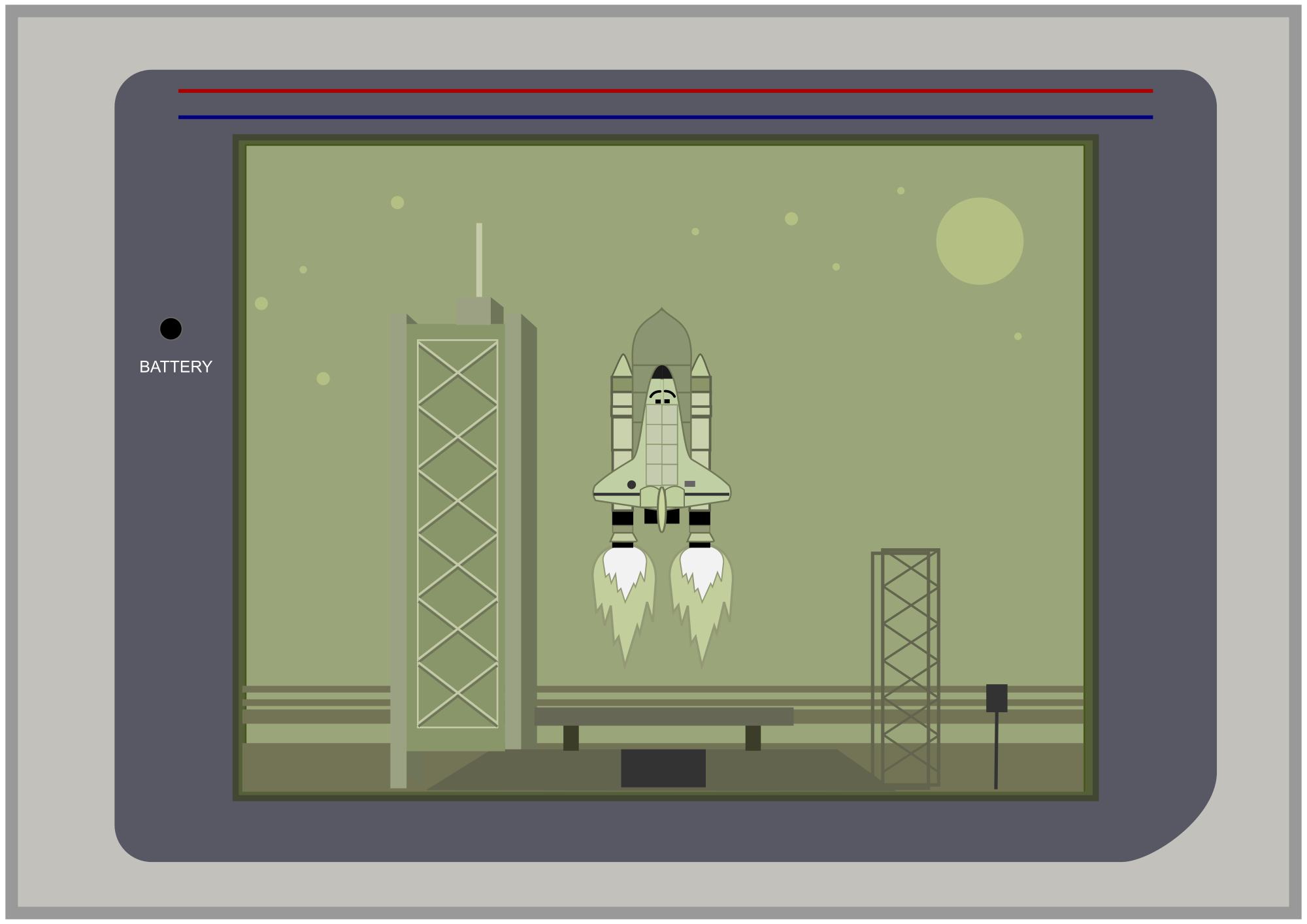Image resolution: width=1307 pixels, height=924 pixels.
Task: Click the left platform support leg
Action: (x=571, y=738)
